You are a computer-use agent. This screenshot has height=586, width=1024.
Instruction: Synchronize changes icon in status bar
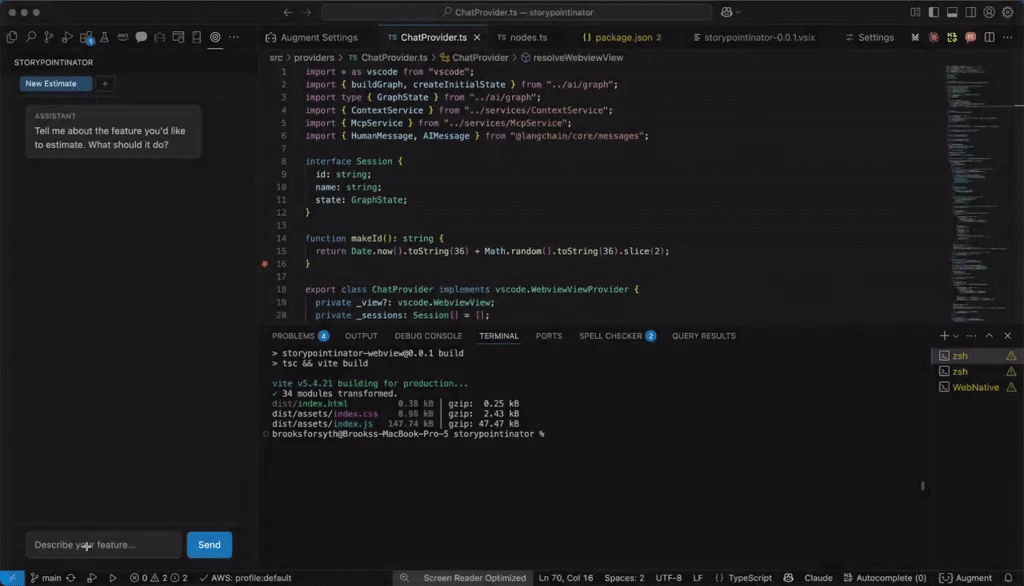(71, 578)
